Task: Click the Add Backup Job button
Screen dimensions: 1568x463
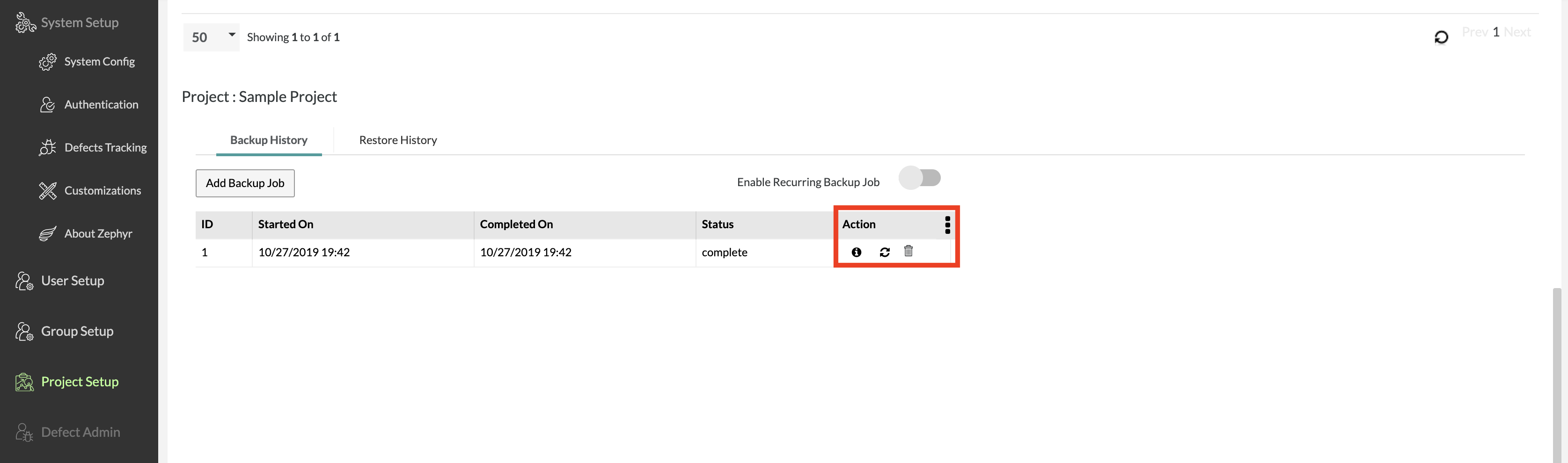Action: pos(245,183)
